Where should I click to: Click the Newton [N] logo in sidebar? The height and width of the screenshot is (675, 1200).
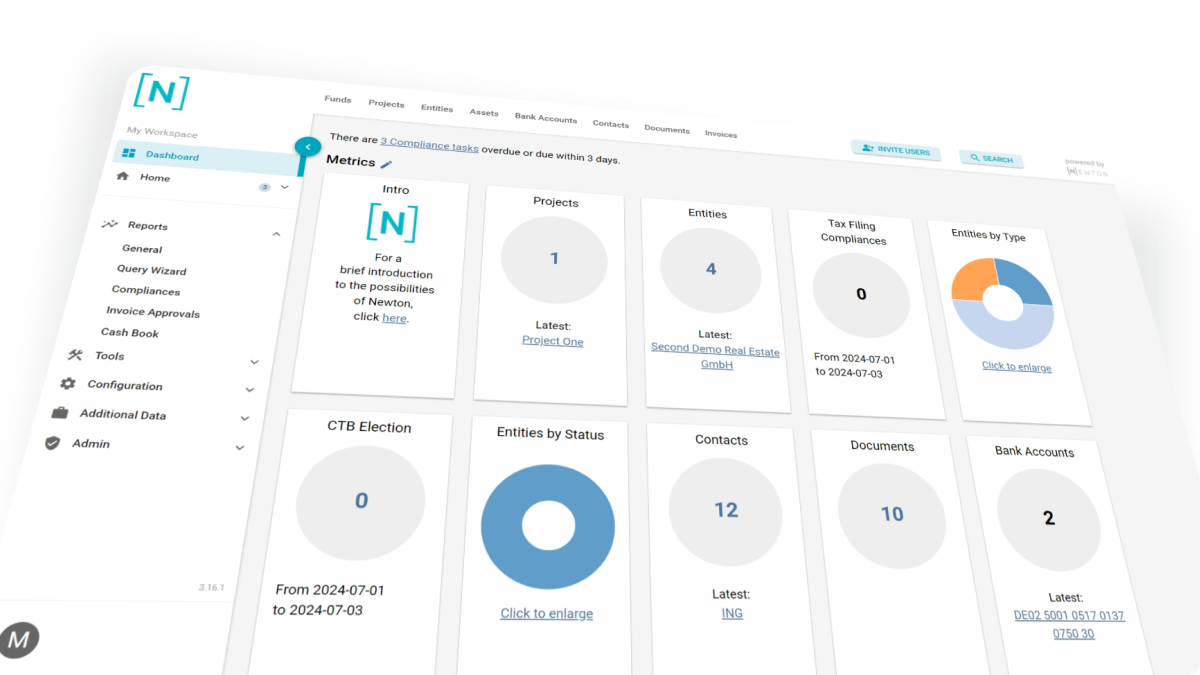(161, 92)
